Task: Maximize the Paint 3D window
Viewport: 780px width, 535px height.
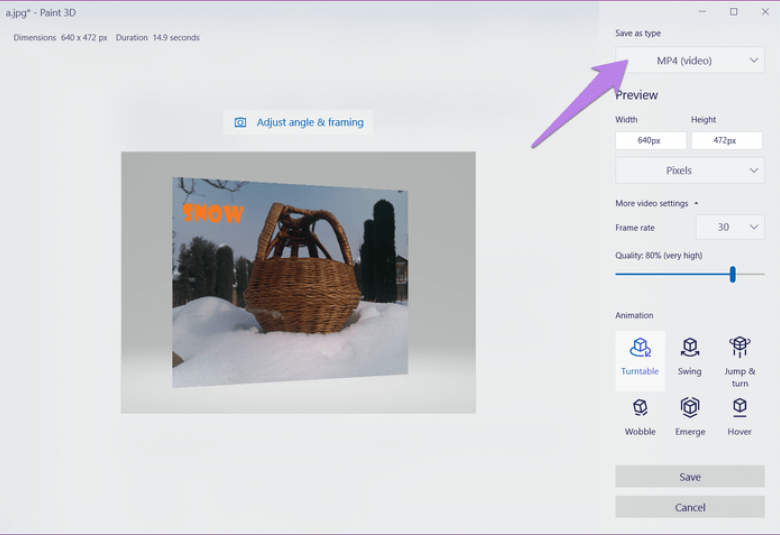Action: point(734,12)
